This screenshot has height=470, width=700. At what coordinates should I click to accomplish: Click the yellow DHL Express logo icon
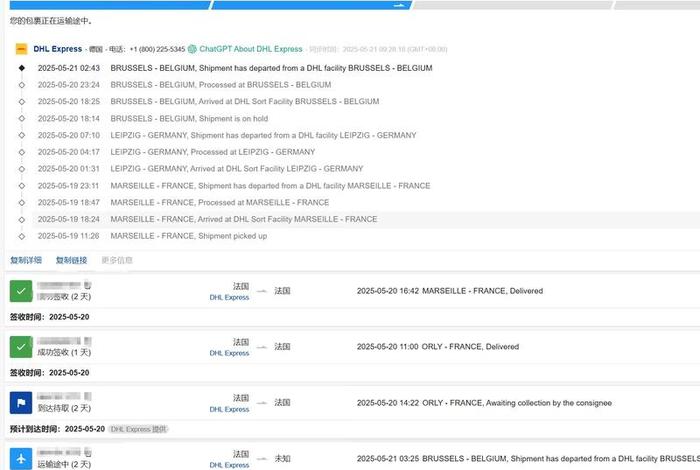pos(21,48)
